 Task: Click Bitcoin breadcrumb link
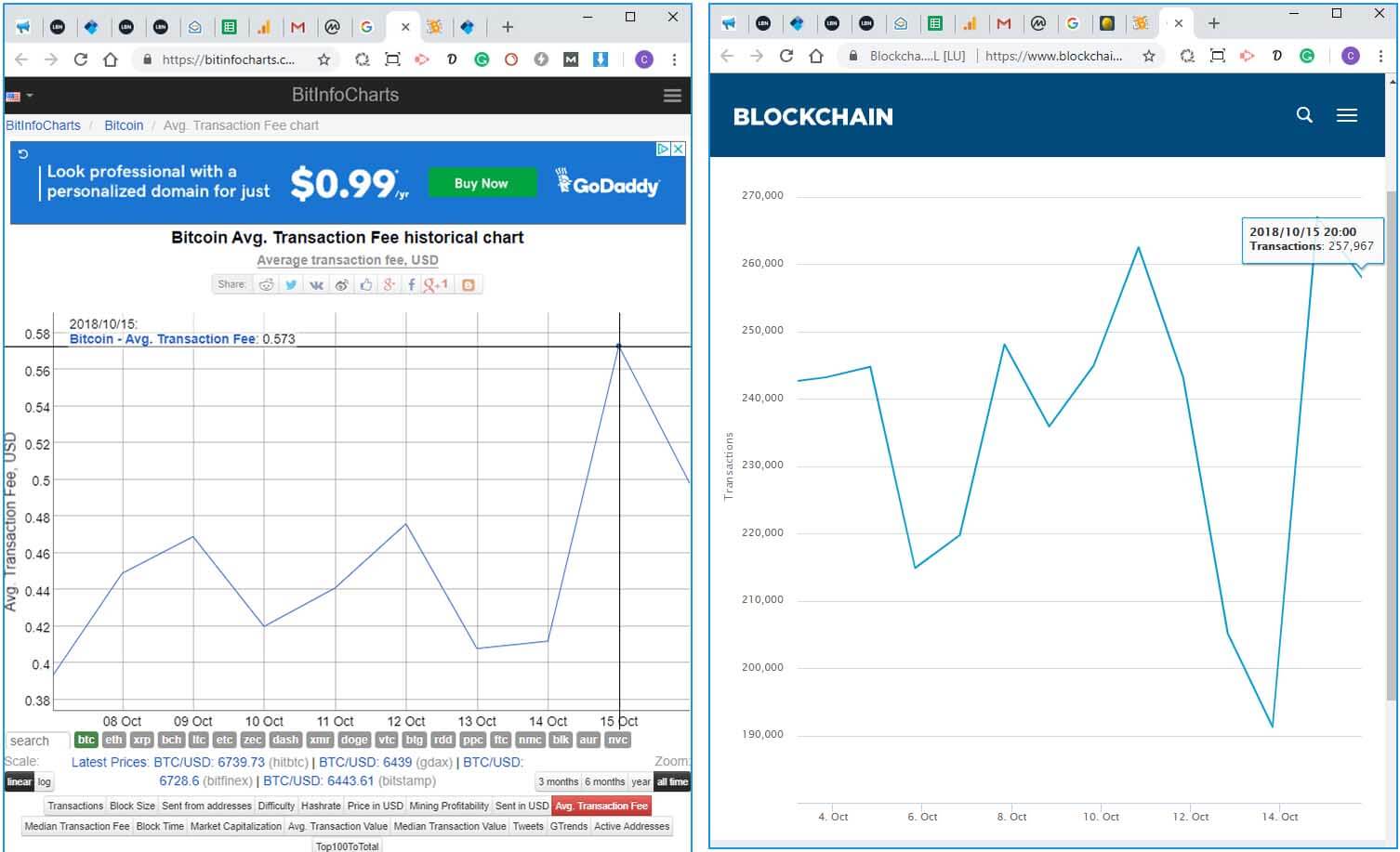point(124,125)
